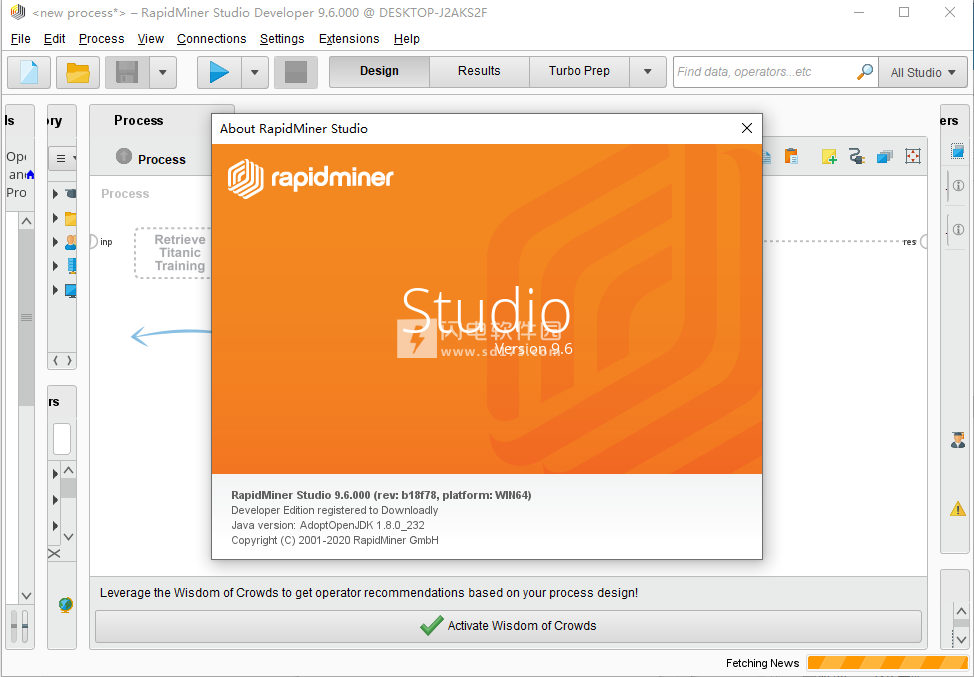Select the Retrieve Titanic Training placeholder operator
974x677 pixels.
point(173,253)
